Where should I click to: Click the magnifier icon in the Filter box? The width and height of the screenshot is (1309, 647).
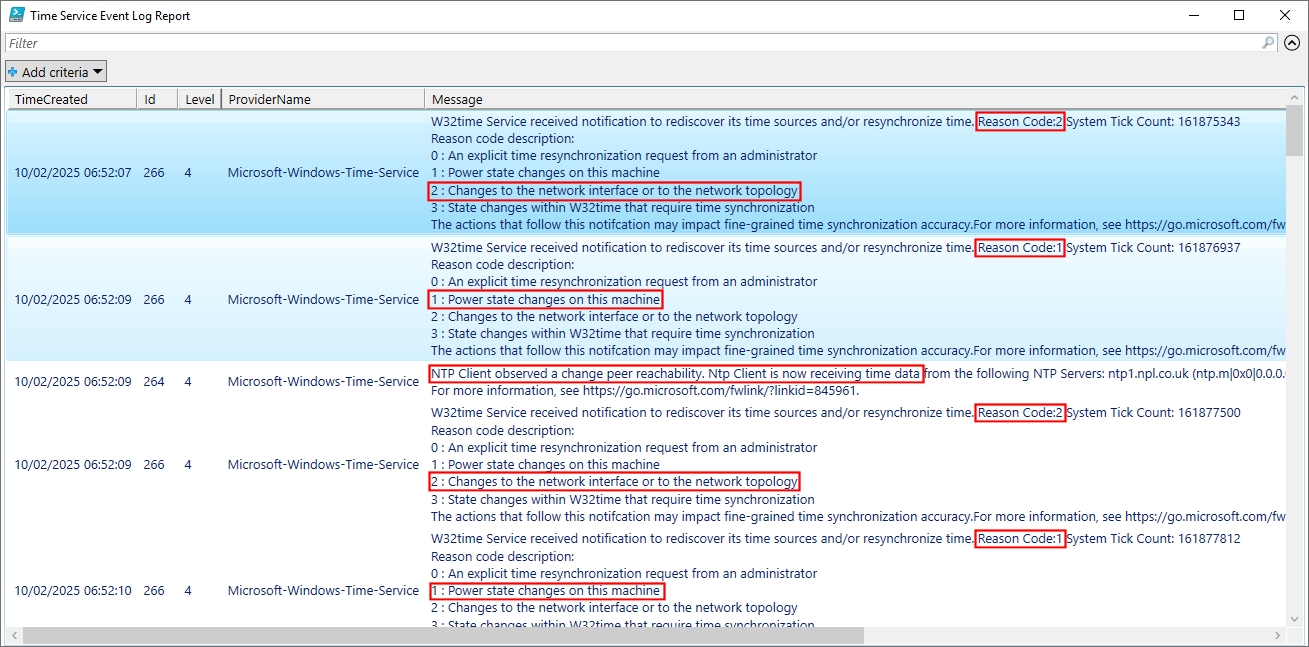coord(1268,43)
